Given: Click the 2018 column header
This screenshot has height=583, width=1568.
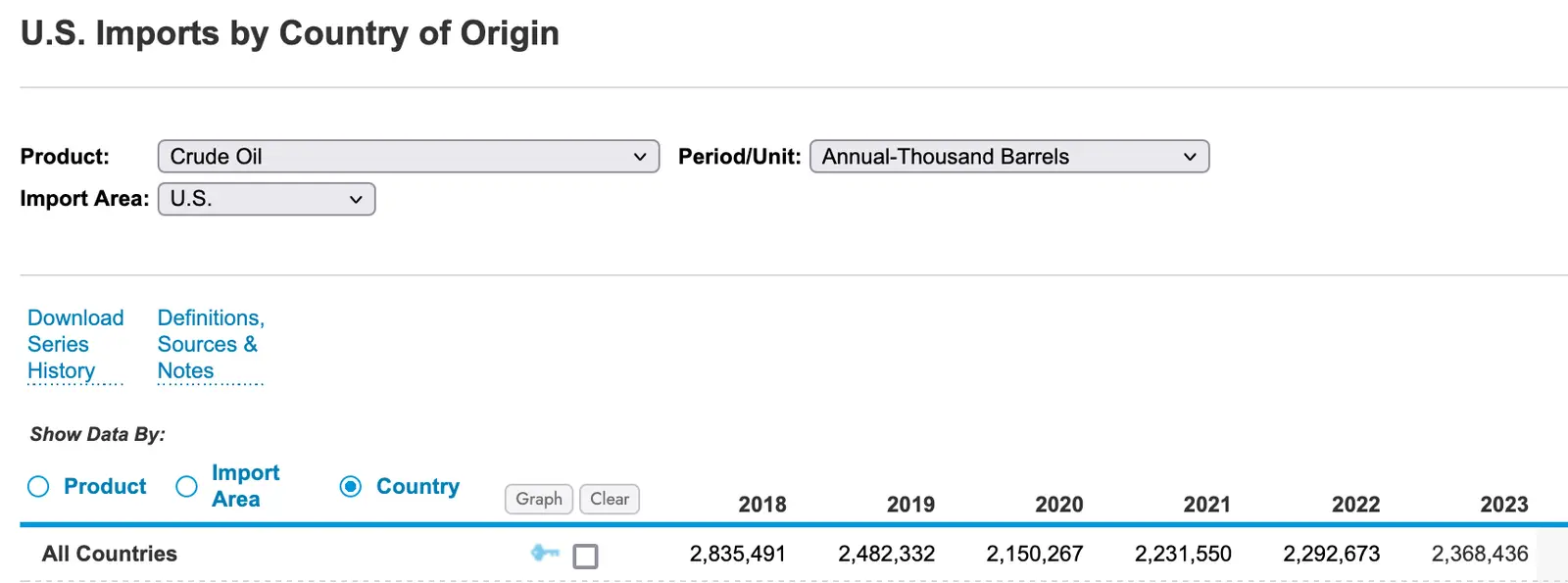Looking at the screenshot, I should tap(761, 505).
